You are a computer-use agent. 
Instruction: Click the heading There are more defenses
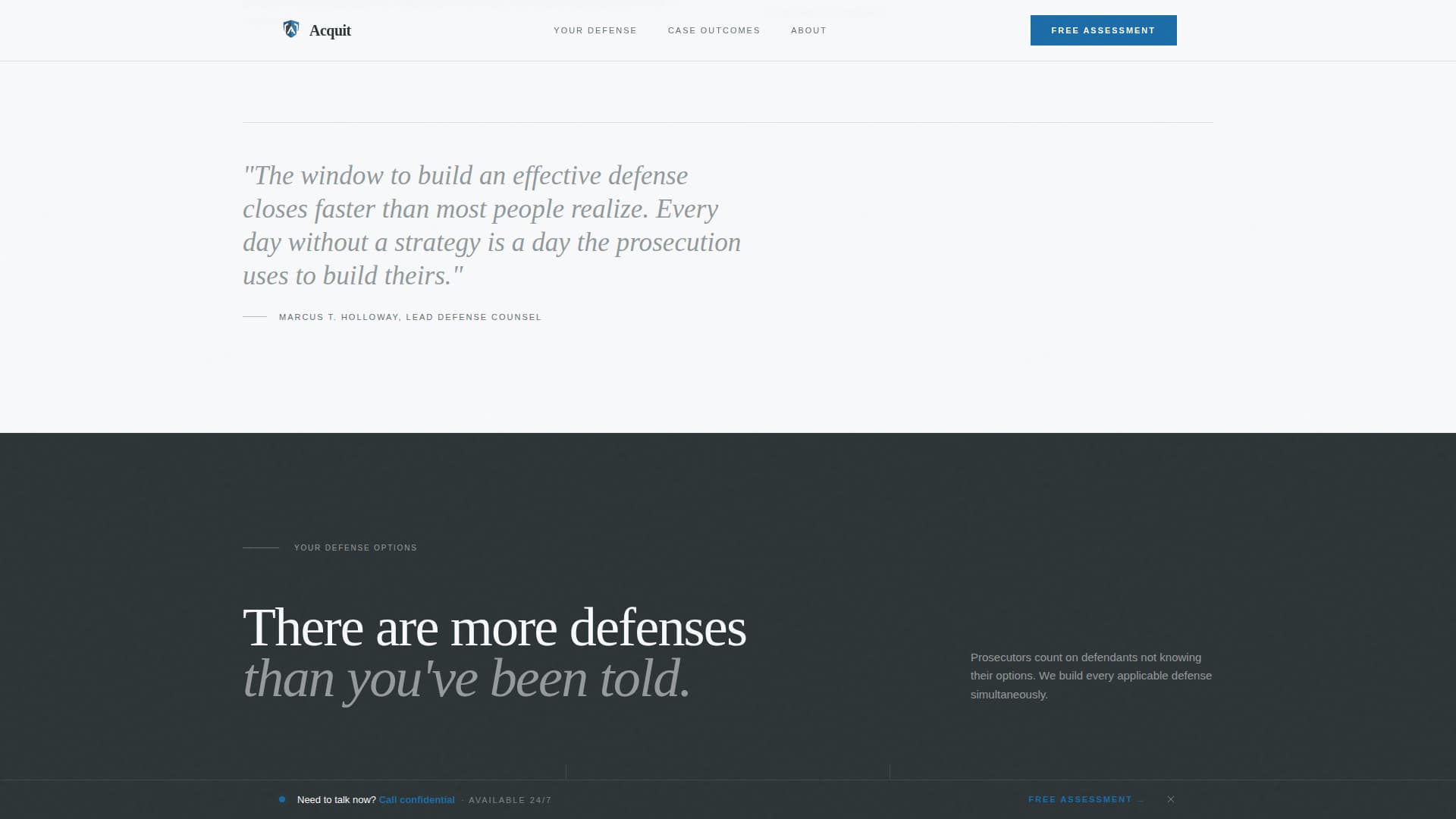pos(494,626)
